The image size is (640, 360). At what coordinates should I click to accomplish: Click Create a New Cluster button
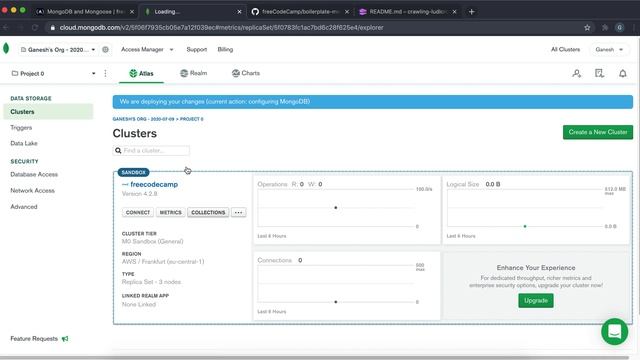coord(598,132)
